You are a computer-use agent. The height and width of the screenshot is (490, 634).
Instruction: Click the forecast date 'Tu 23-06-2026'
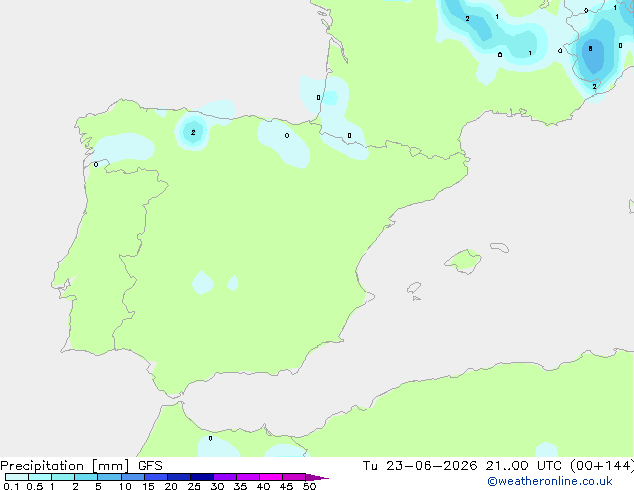click(420, 466)
